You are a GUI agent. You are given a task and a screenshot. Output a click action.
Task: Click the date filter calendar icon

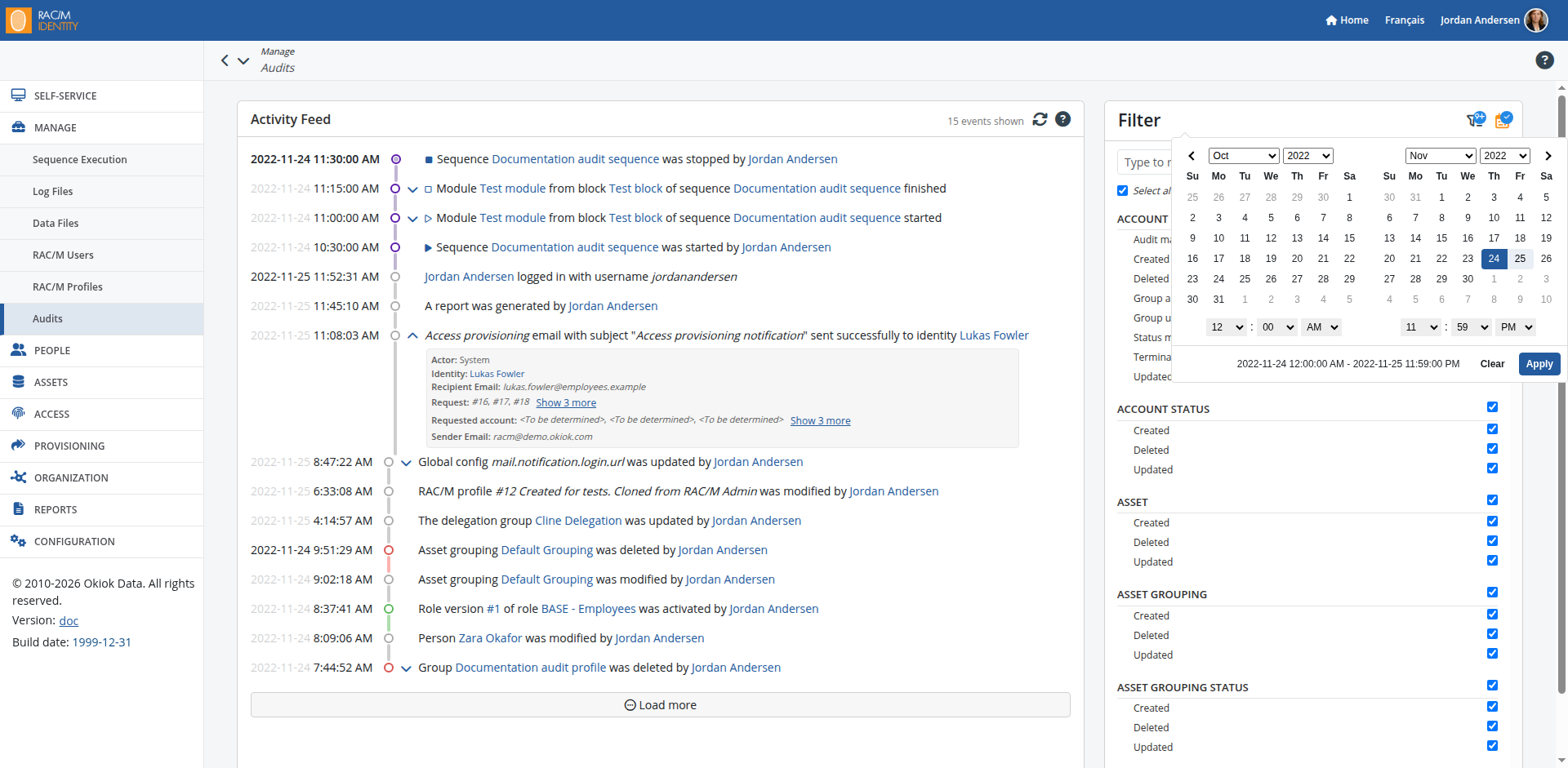[x=1503, y=120]
